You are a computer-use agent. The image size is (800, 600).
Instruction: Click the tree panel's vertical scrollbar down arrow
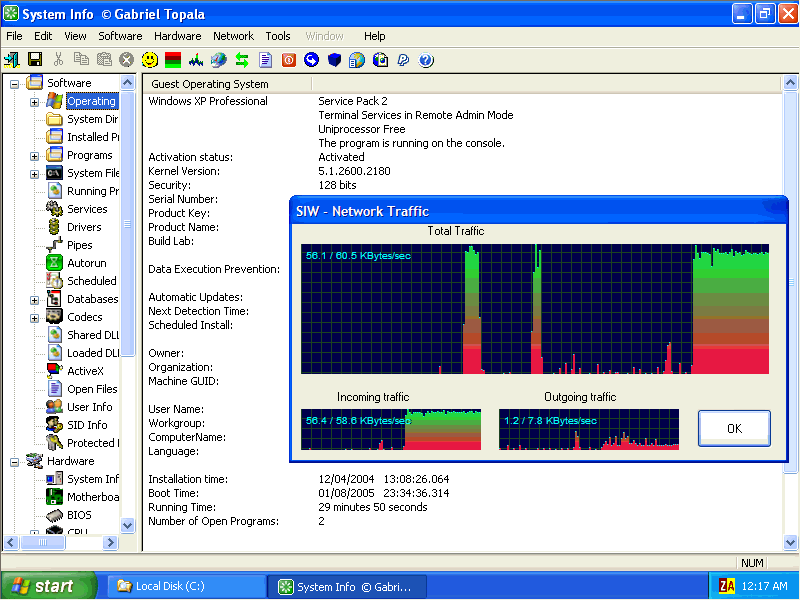coord(128,524)
